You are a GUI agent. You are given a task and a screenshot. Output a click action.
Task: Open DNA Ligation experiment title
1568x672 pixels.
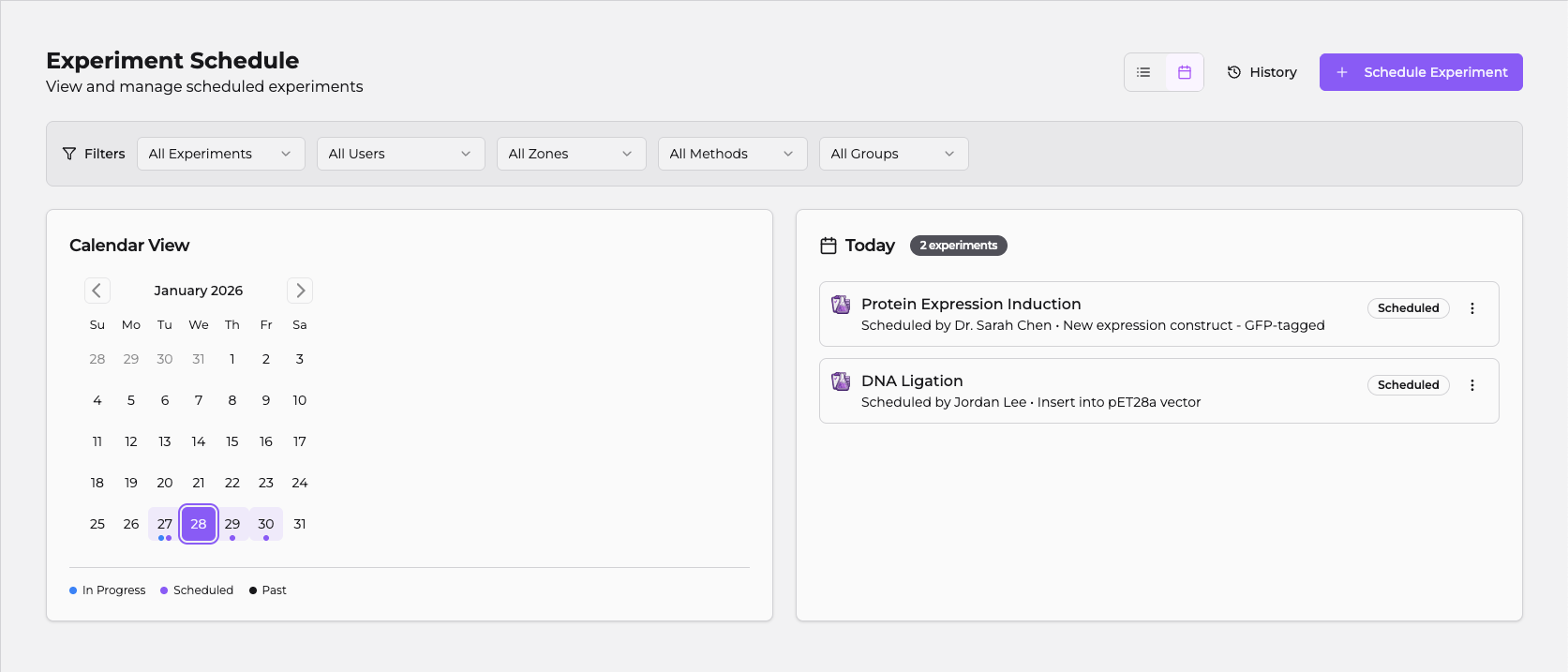[x=912, y=381]
